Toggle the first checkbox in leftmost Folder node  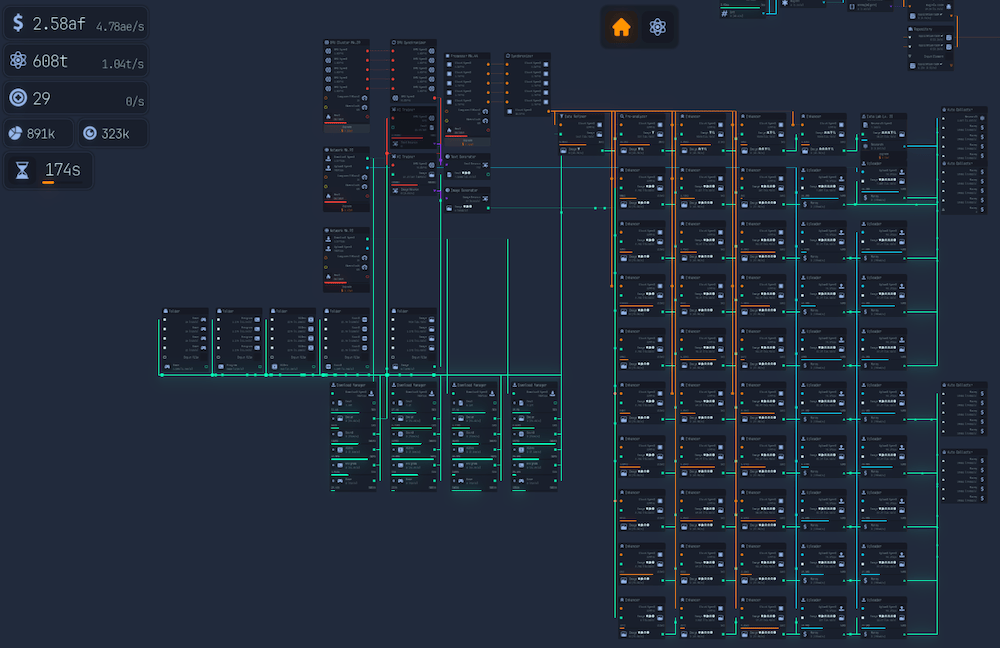pos(164,320)
